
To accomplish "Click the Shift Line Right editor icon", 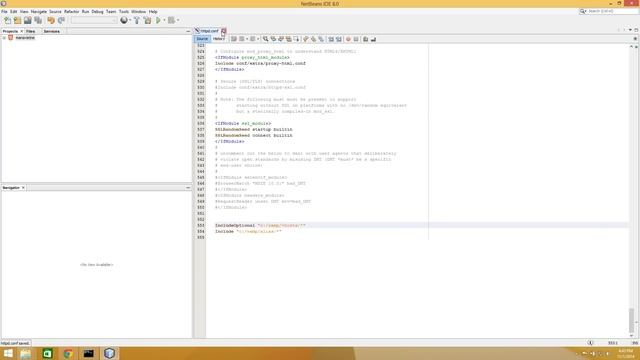I will click(338, 39).
